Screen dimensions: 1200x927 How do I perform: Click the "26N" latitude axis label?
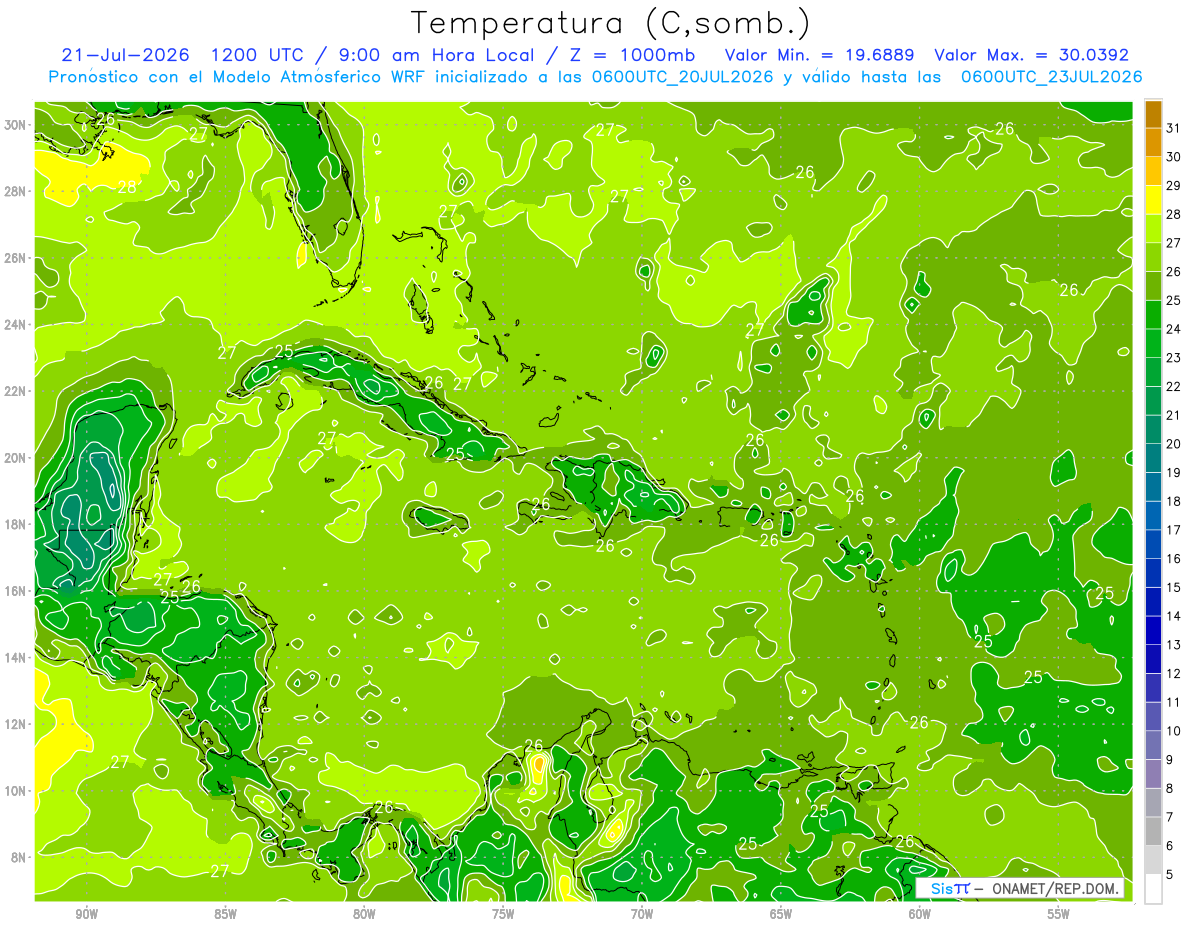[17, 258]
